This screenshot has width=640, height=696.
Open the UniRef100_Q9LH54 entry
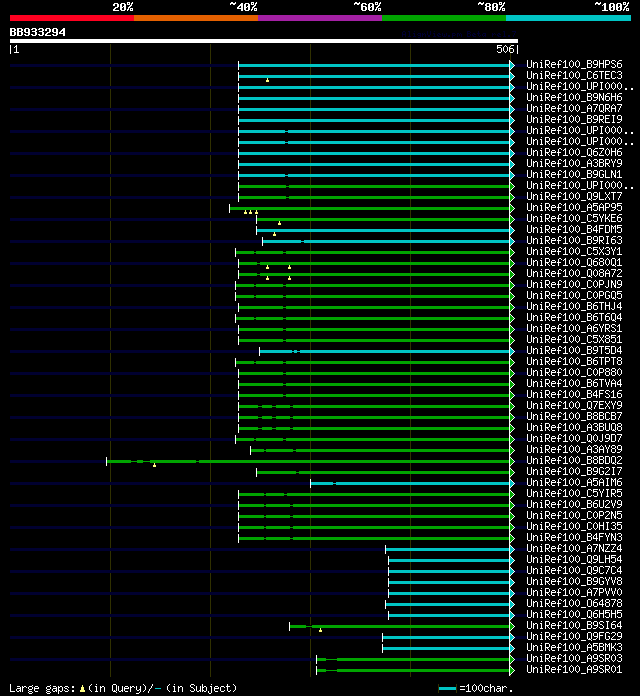click(574, 560)
